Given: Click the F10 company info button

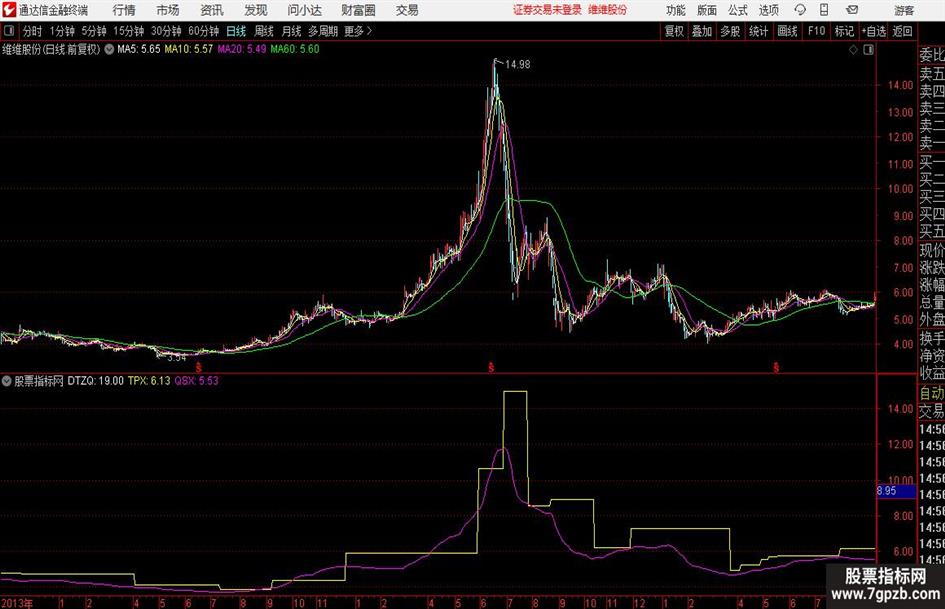Looking at the screenshot, I should tap(816, 31).
